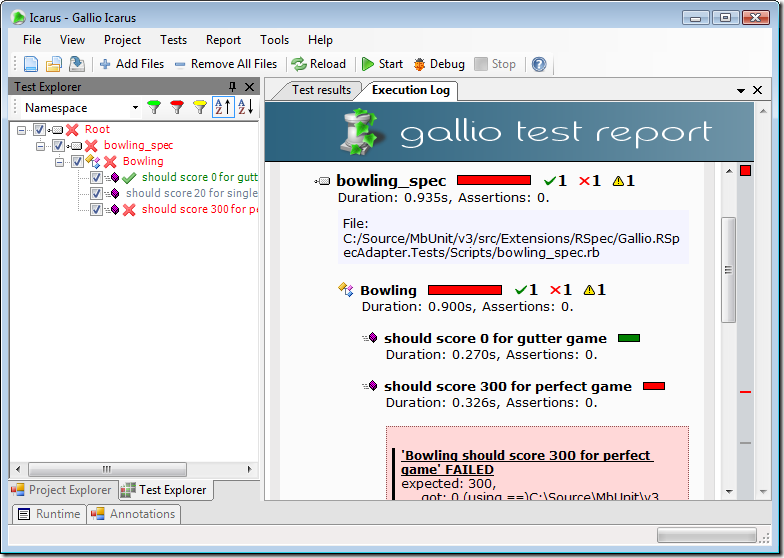Image resolution: width=784 pixels, height=558 pixels.
Task: Toggle checkbox for should score 20 test
Action: click(96, 194)
